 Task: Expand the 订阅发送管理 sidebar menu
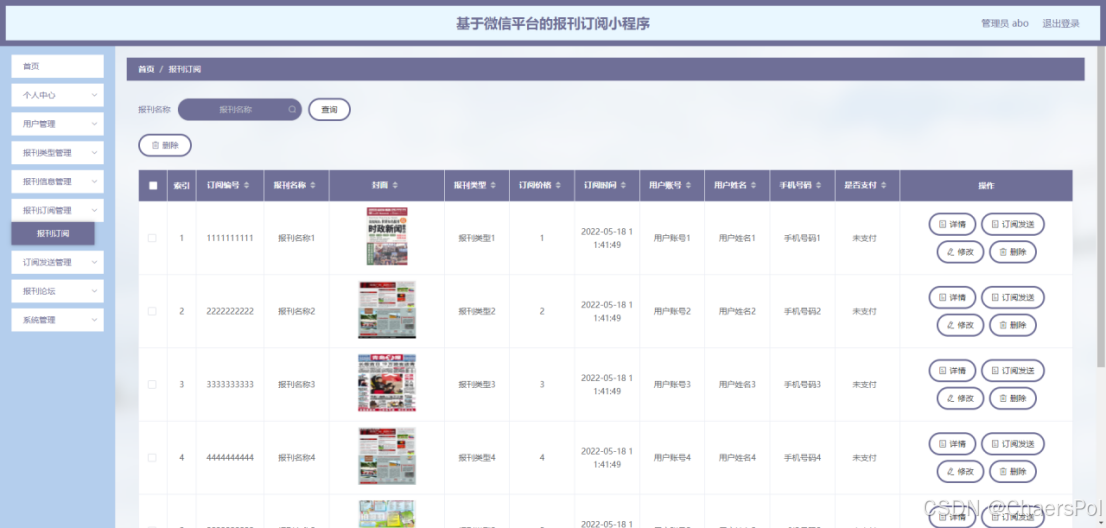click(57, 262)
